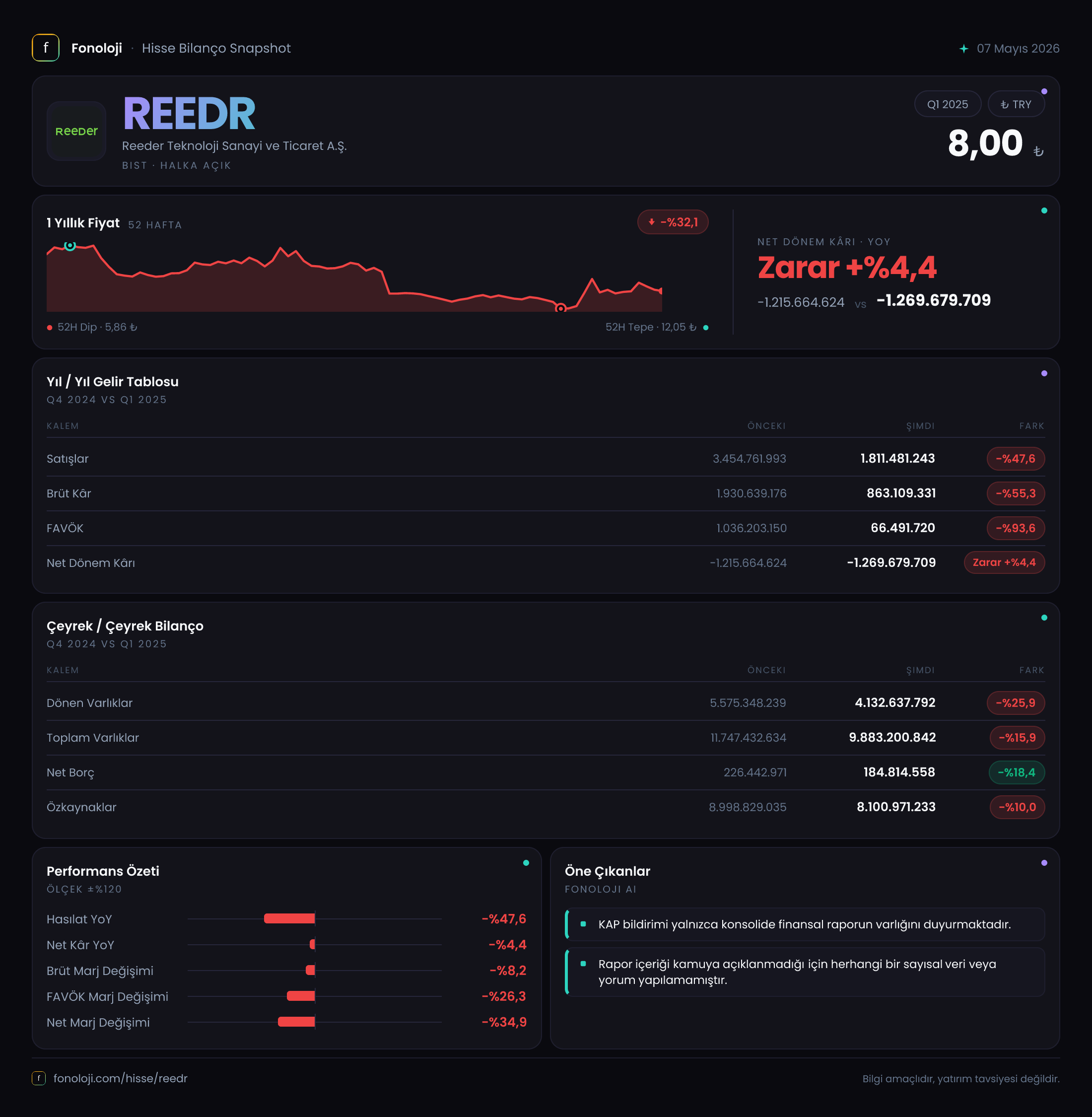This screenshot has width=1092, height=1117.
Task: Click current equity value 8.100.971.233
Action: [x=896, y=807]
